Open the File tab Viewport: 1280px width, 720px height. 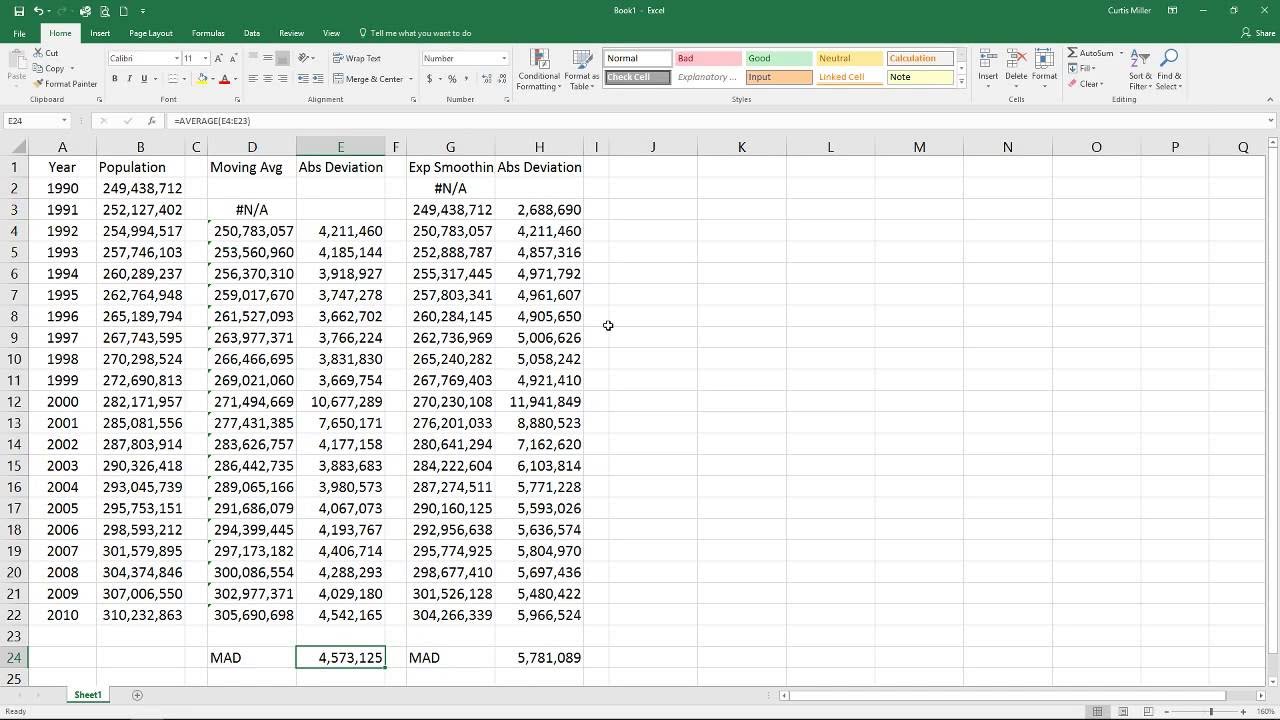[x=19, y=33]
